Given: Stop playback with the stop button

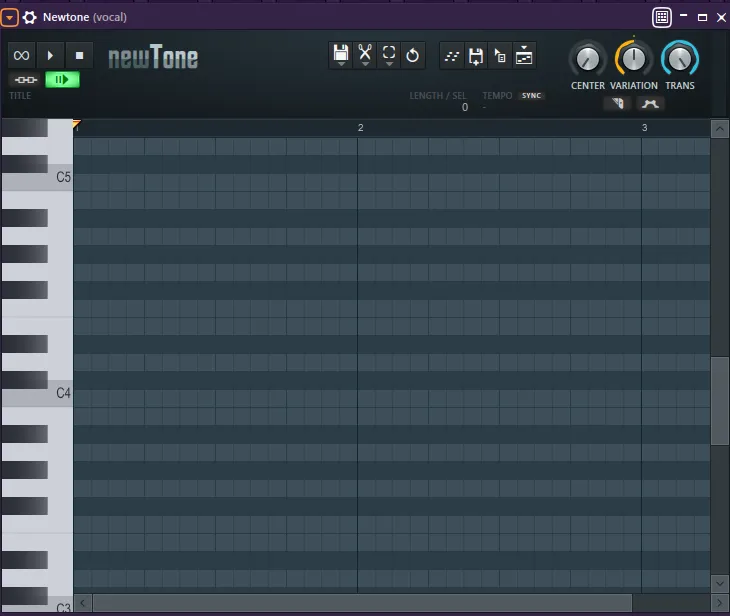Looking at the screenshot, I should [x=79, y=55].
